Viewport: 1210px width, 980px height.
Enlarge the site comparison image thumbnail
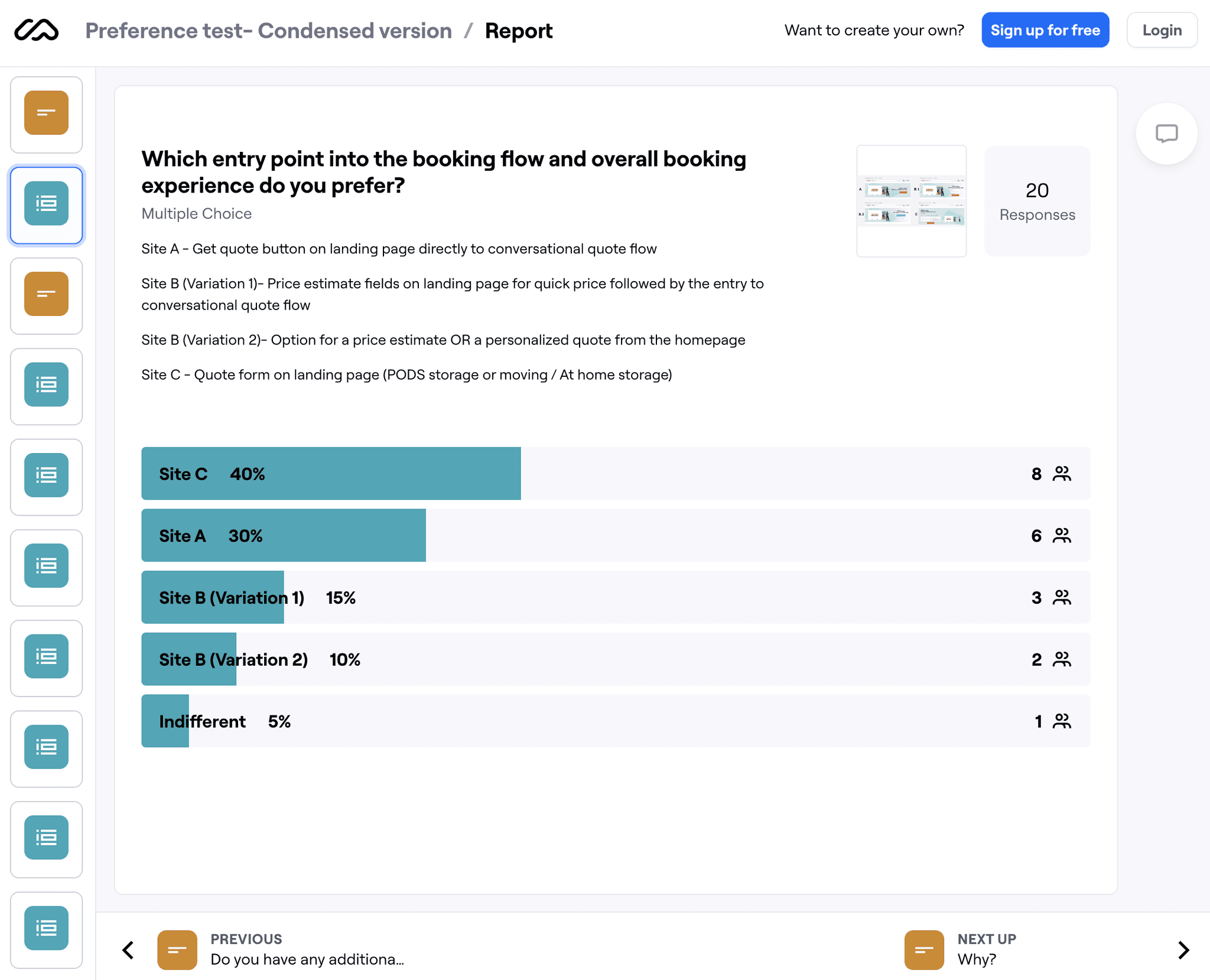[911, 201]
